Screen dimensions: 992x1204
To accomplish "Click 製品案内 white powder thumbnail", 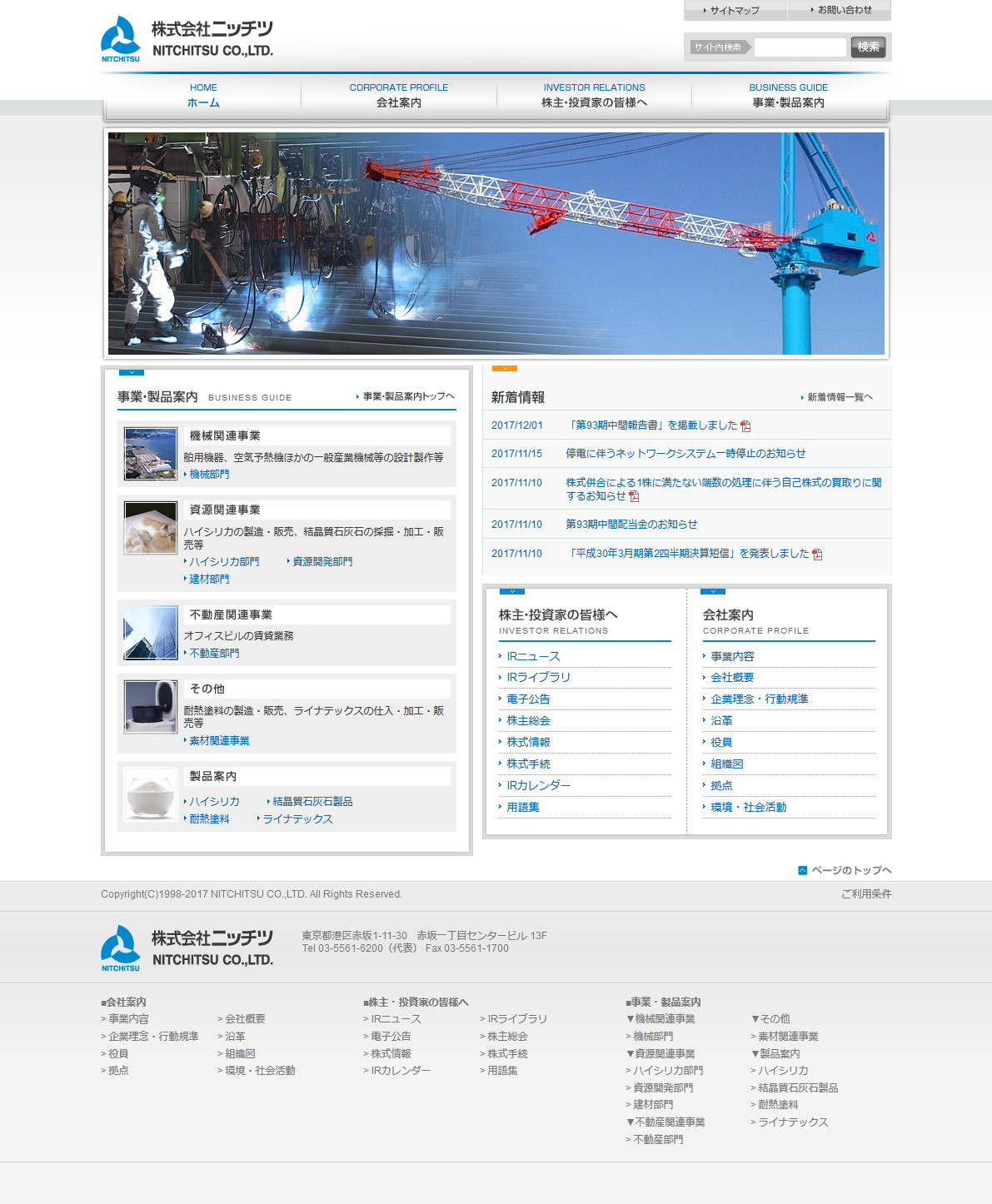I will coord(151,794).
